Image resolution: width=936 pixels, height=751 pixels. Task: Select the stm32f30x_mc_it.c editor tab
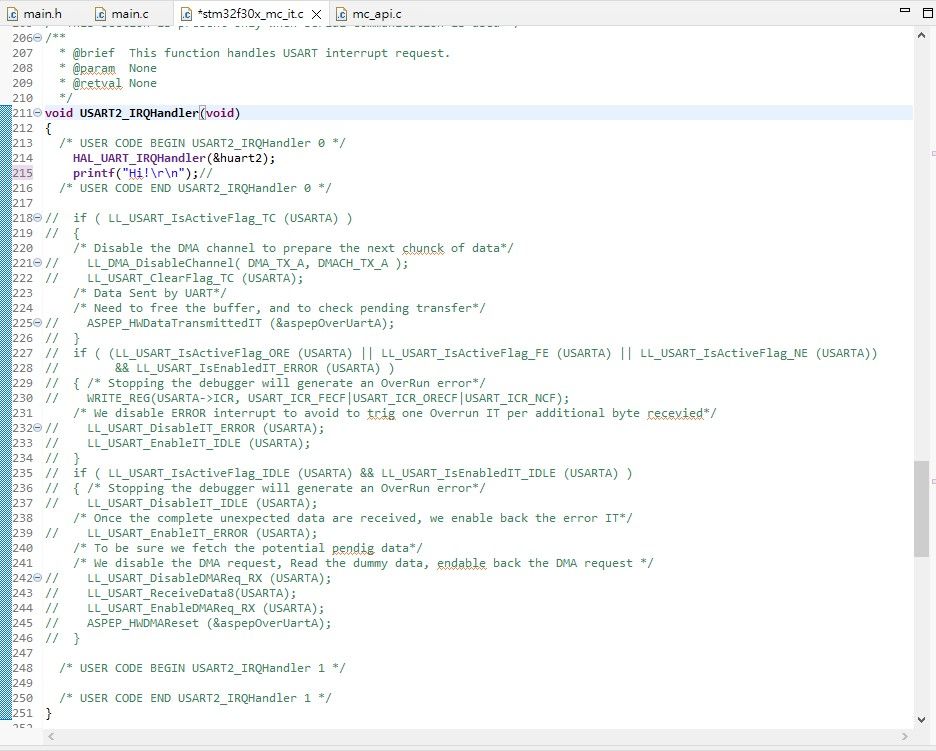click(250, 14)
